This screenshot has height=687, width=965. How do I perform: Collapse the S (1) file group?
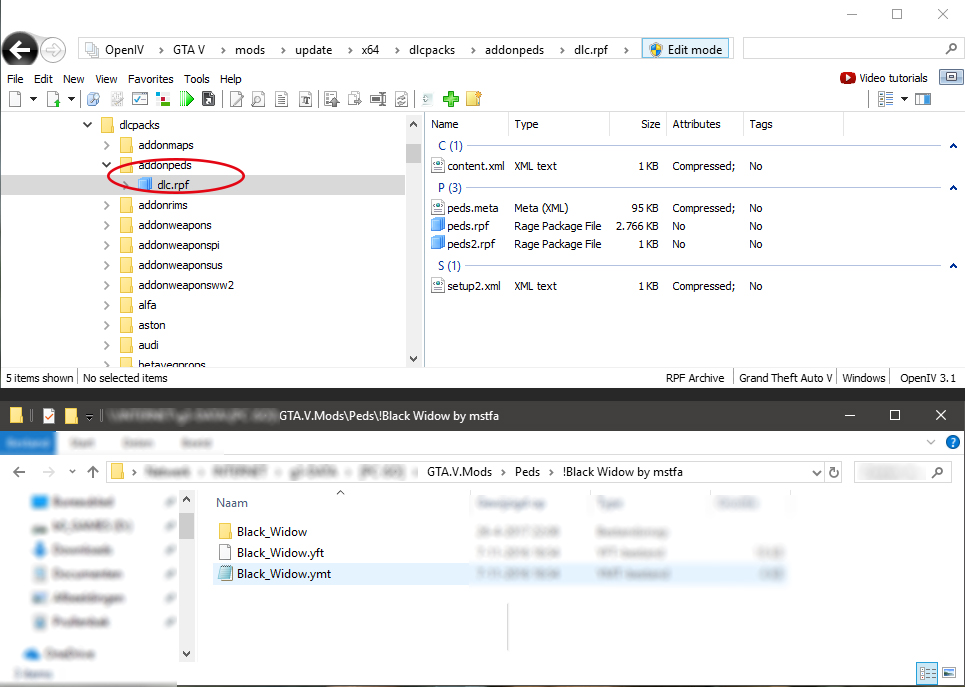953,266
